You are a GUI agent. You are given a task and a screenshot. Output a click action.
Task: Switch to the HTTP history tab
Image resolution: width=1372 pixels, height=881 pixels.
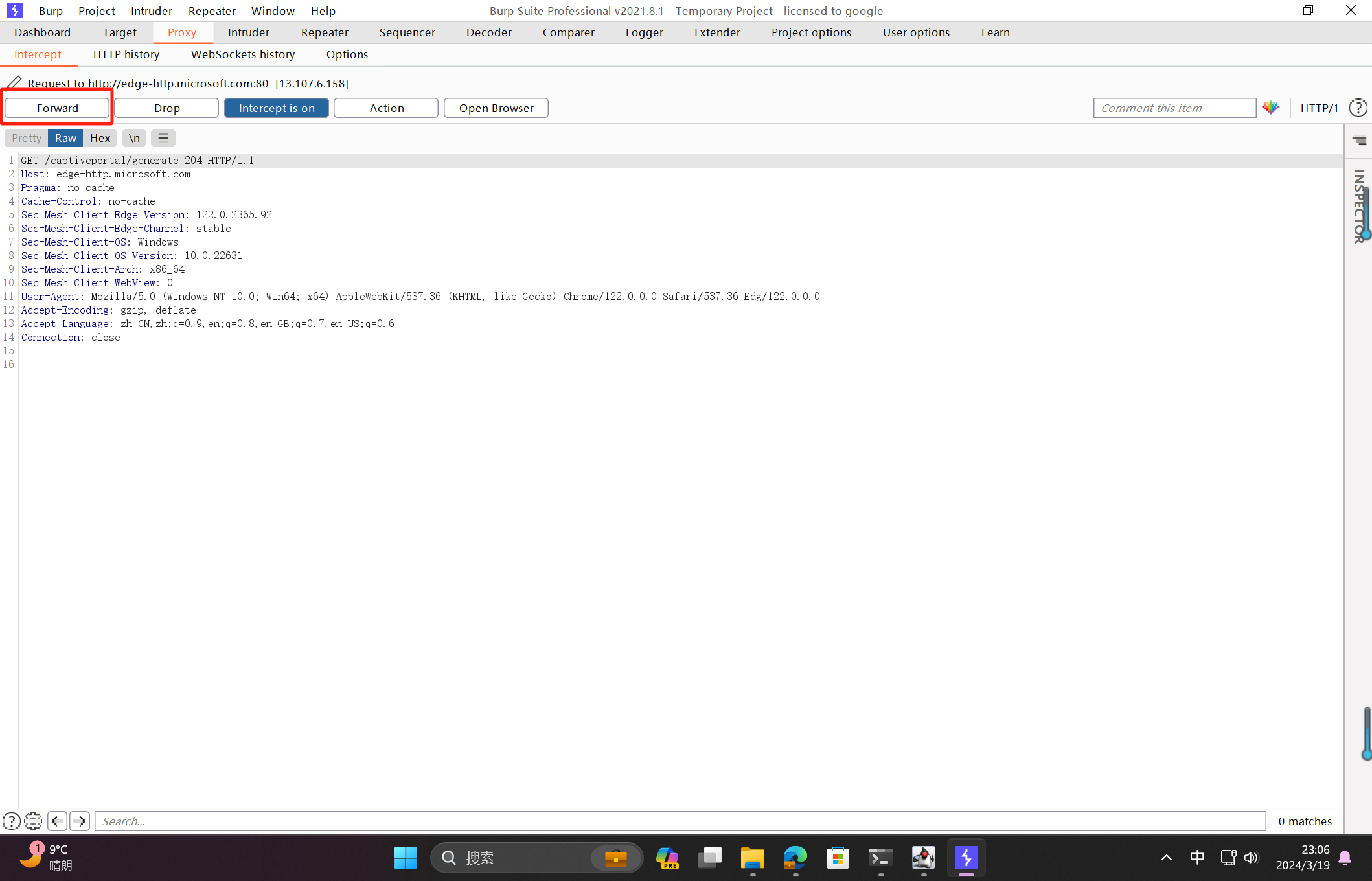126,54
